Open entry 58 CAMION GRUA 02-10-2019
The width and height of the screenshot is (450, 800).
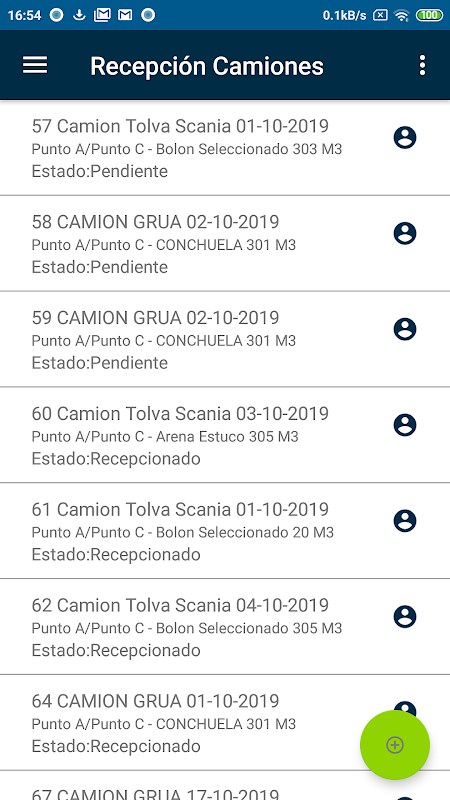pos(225,243)
